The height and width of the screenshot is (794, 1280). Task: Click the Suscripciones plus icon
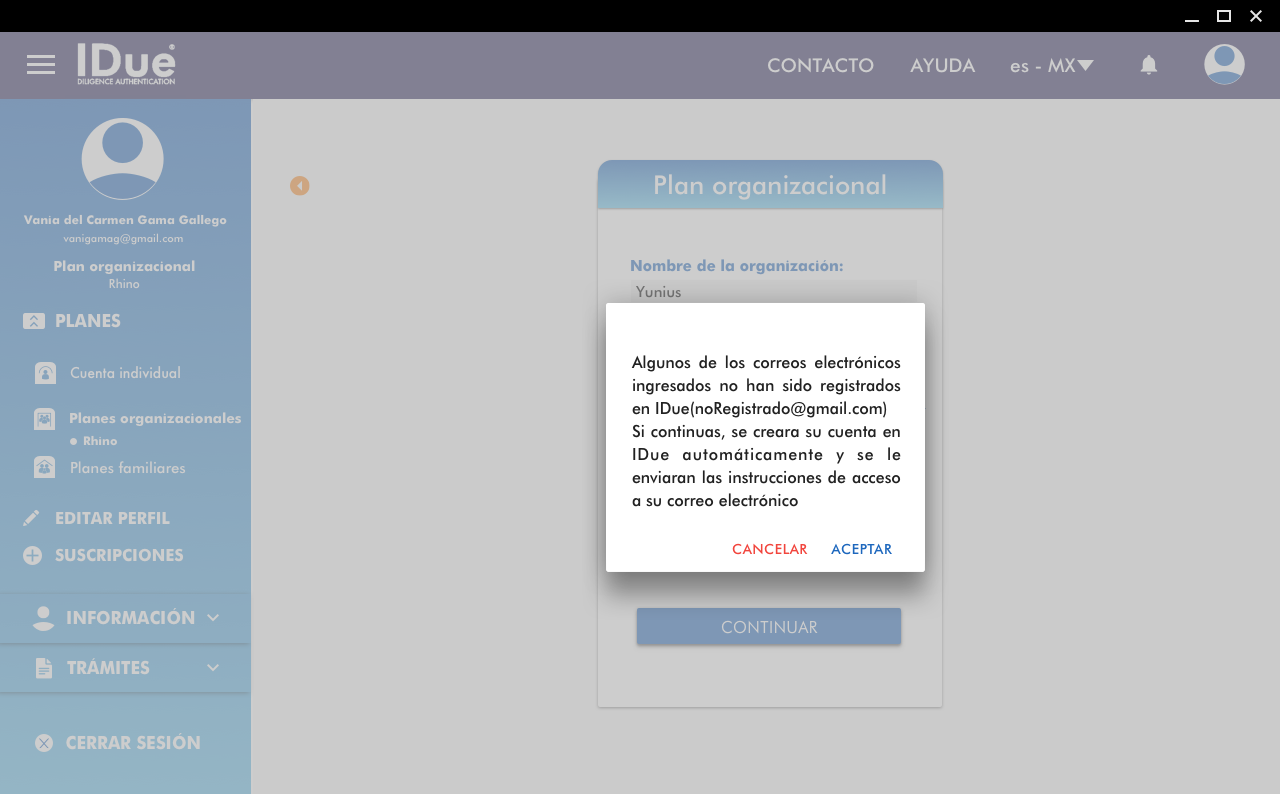[32, 555]
